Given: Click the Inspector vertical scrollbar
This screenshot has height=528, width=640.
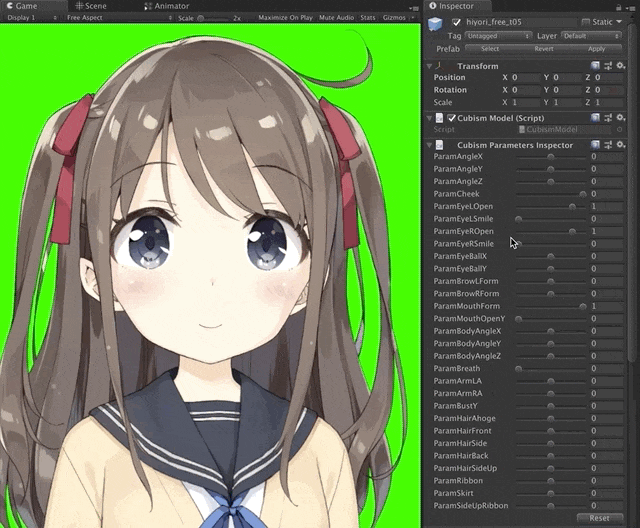Looking at the screenshot, I should pos(633,192).
